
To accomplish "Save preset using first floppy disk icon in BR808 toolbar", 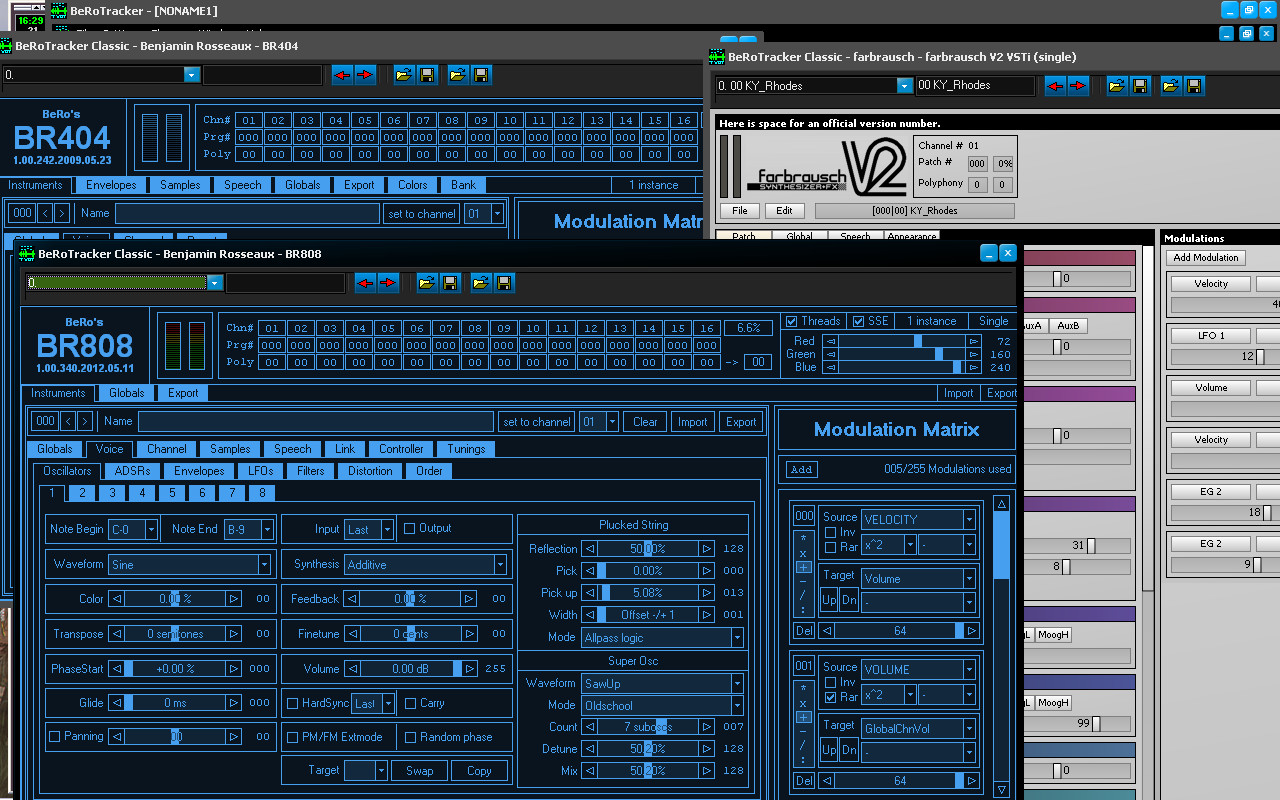I will pyautogui.click(x=450, y=283).
